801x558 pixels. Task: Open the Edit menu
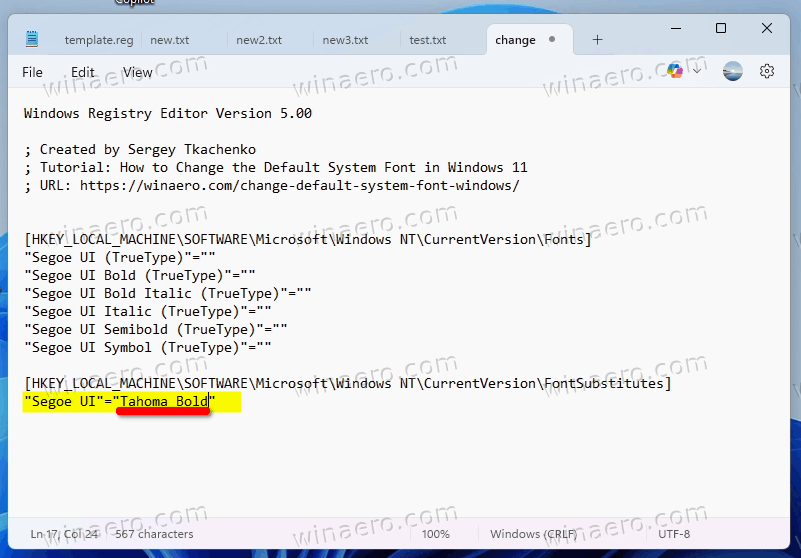(x=83, y=72)
